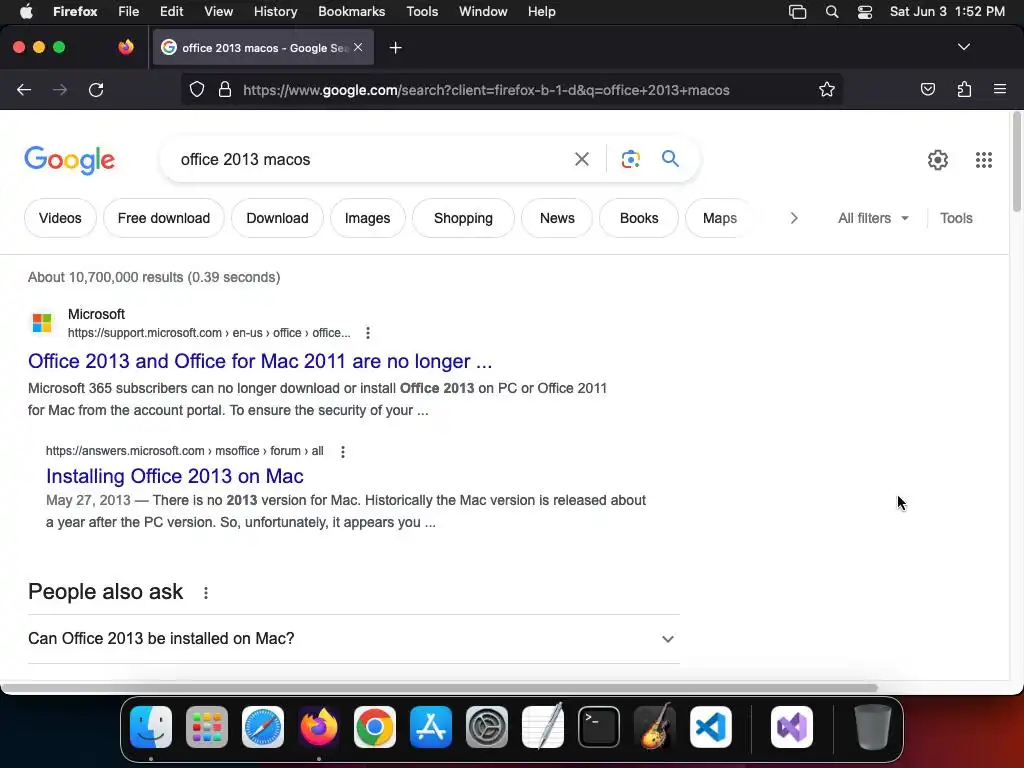Viewport: 1024px width, 768px height.
Task: View site info via the padlock icon
Action: tap(225, 89)
